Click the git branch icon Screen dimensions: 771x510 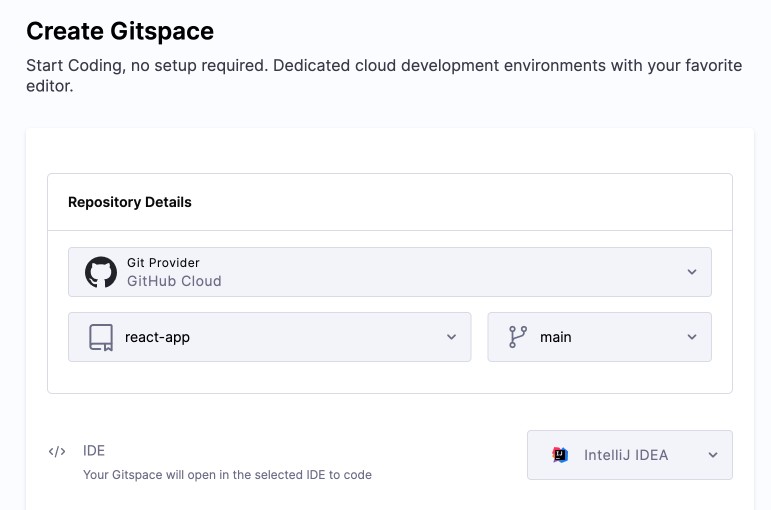[517, 337]
